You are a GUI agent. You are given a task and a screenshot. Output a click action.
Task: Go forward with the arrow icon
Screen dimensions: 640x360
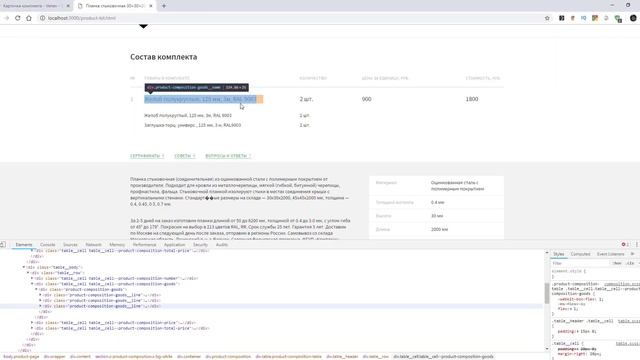(7, 18)
